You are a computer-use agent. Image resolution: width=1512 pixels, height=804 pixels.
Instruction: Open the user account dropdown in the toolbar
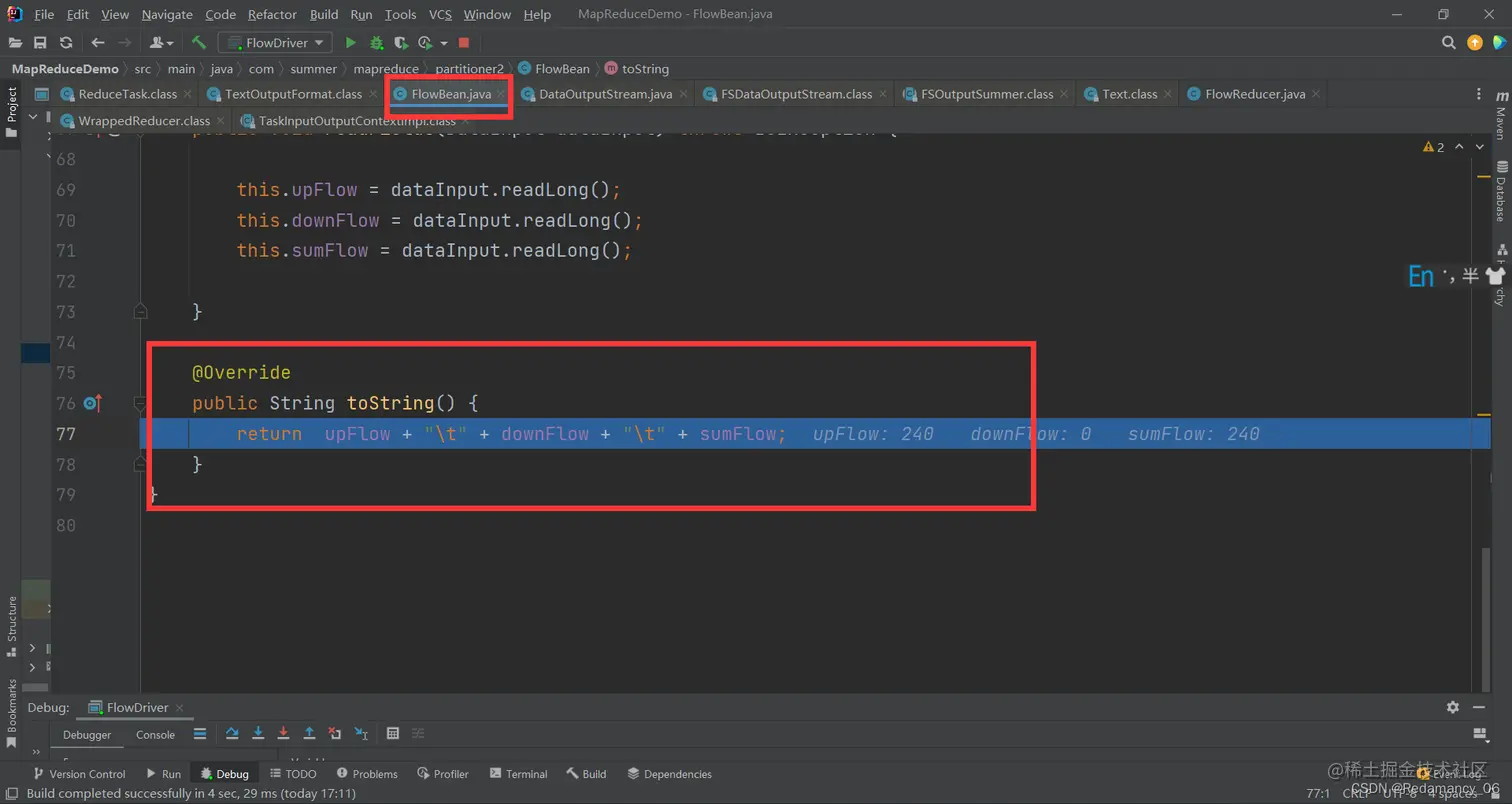tap(161, 42)
